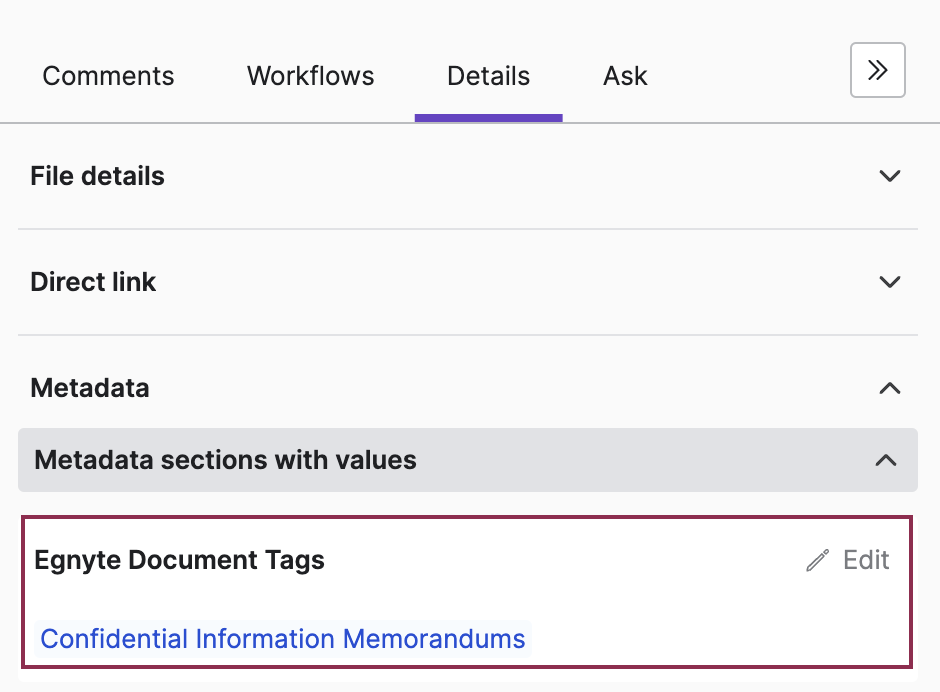Open the Workflows tab

point(311,76)
